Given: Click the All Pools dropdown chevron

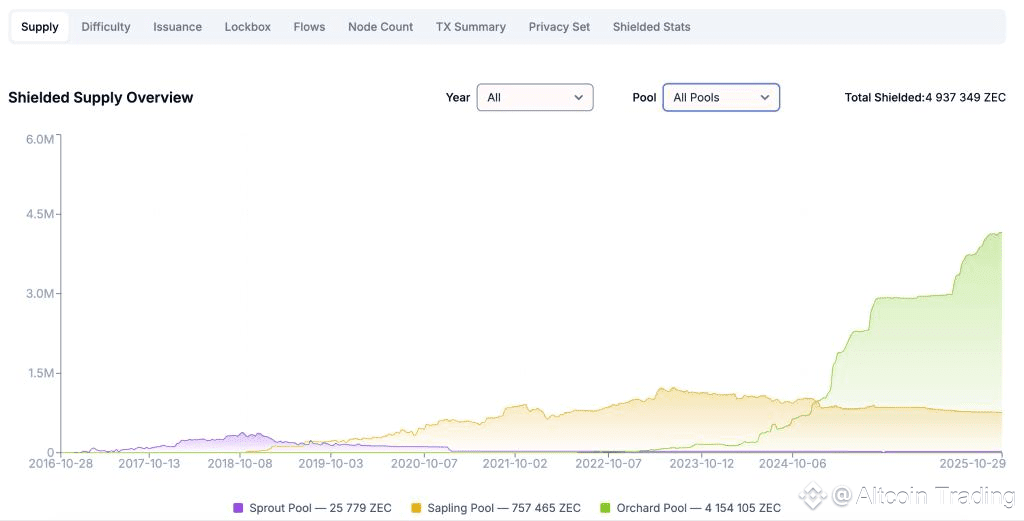Looking at the screenshot, I should point(765,97).
